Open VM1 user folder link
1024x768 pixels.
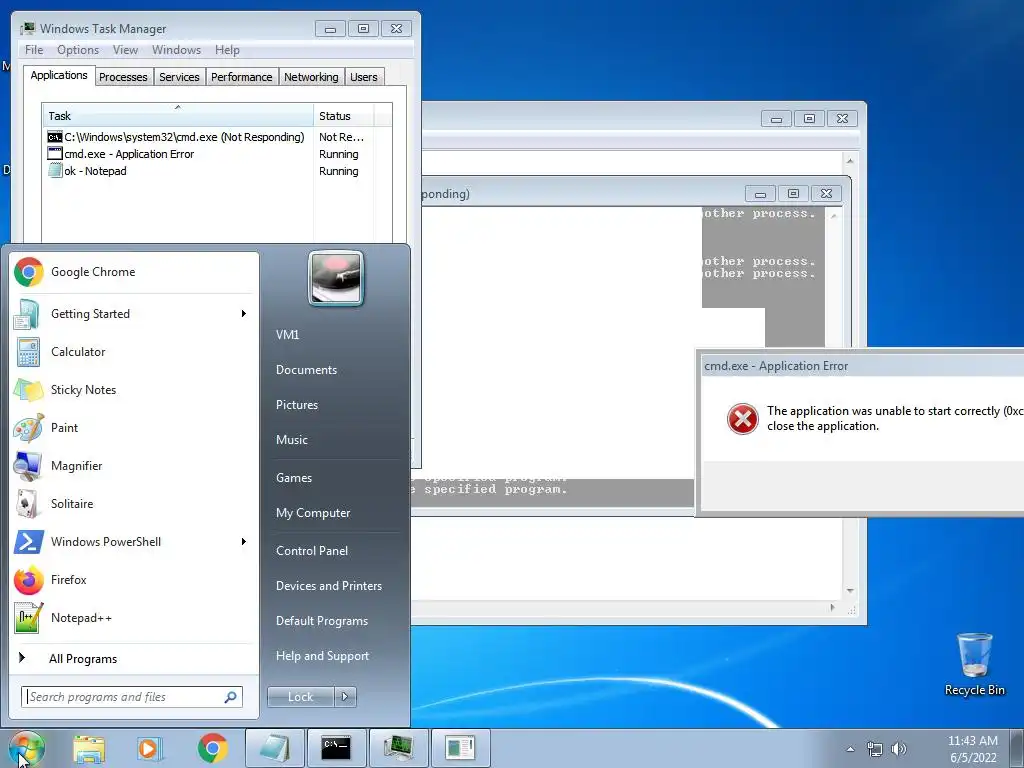[x=287, y=335]
